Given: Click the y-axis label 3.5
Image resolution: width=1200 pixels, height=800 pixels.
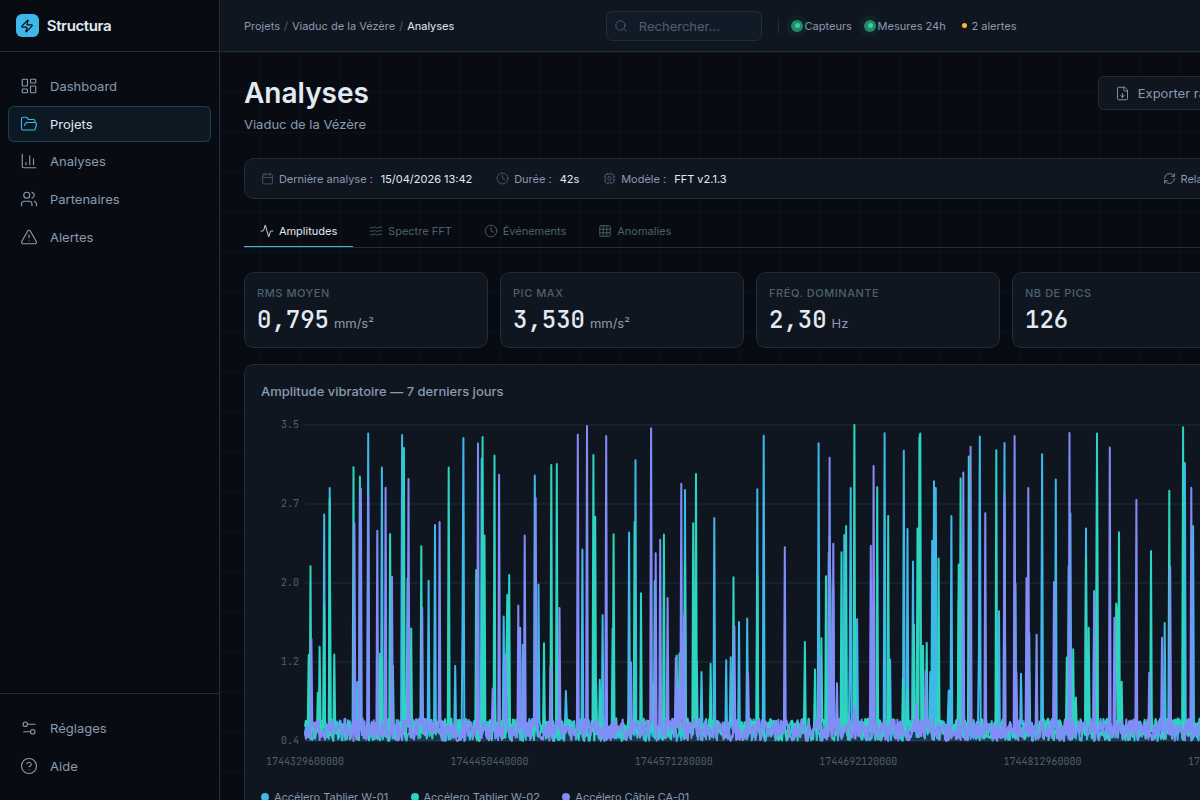Looking at the screenshot, I should click(x=290, y=425).
